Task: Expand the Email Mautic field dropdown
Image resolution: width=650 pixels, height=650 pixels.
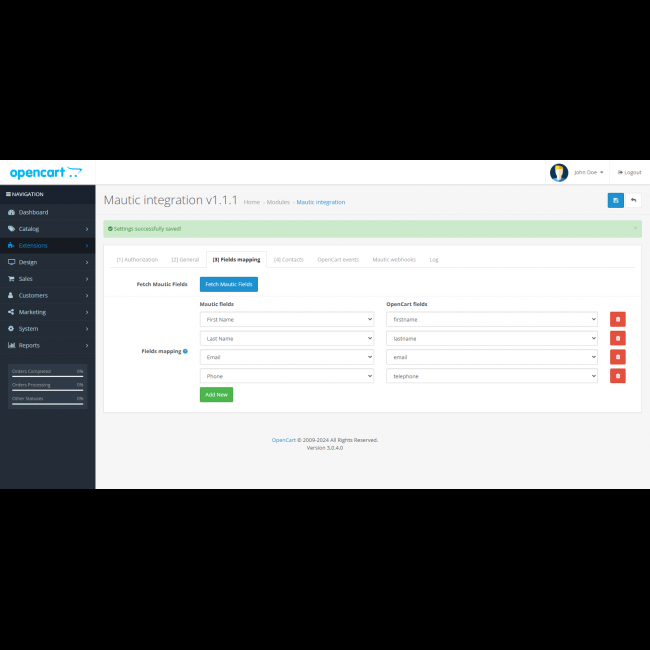Action: click(x=286, y=357)
